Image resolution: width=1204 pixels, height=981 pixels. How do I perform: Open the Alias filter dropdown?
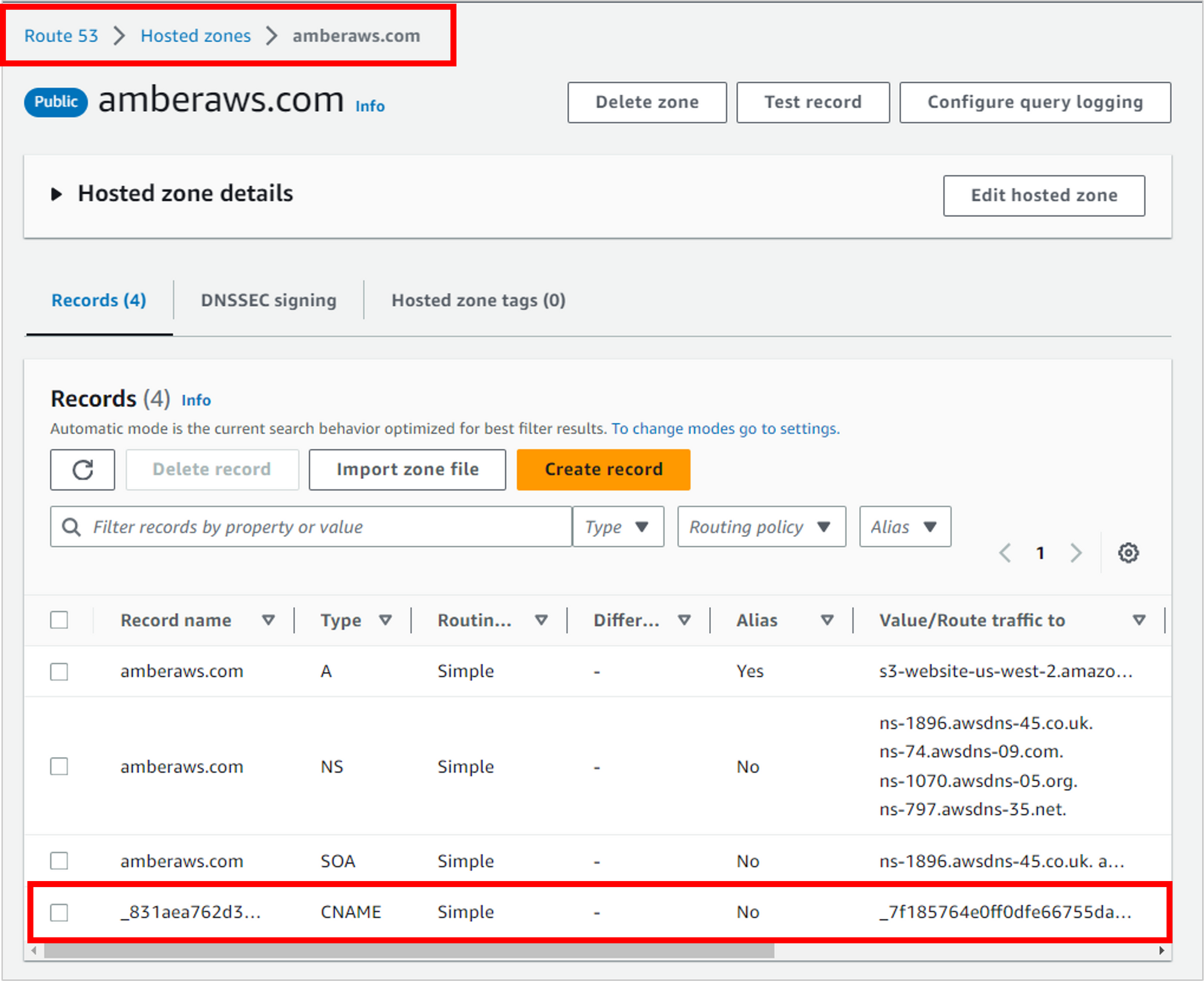(x=905, y=527)
